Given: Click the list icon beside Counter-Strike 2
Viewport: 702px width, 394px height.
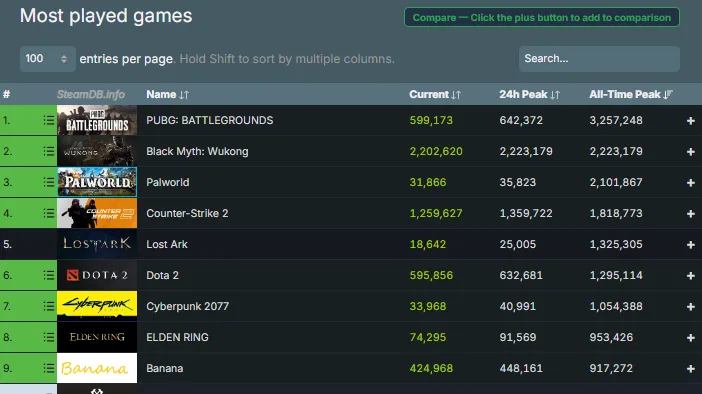Looking at the screenshot, I should tap(49, 213).
